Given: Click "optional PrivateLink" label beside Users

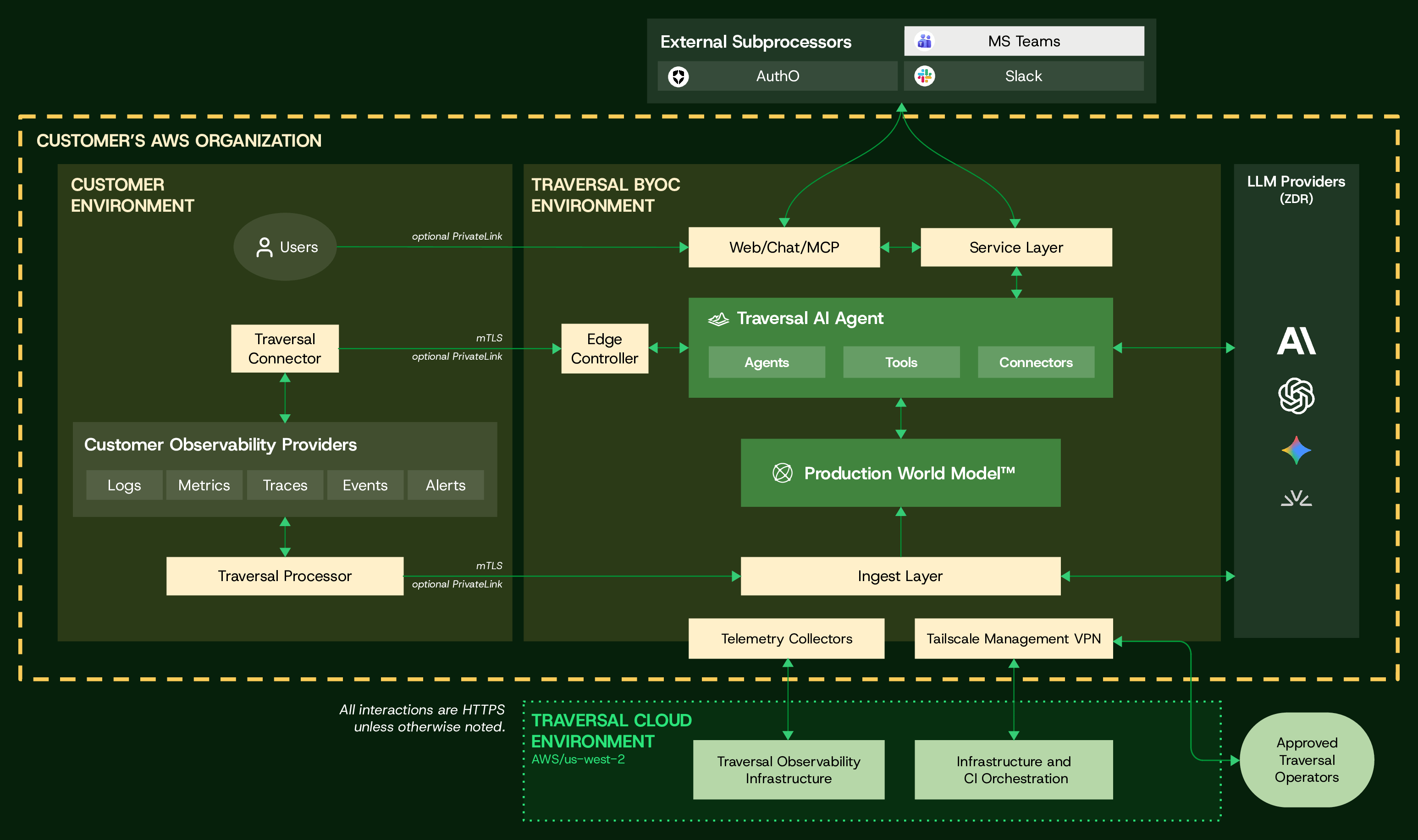Looking at the screenshot, I should (x=457, y=236).
